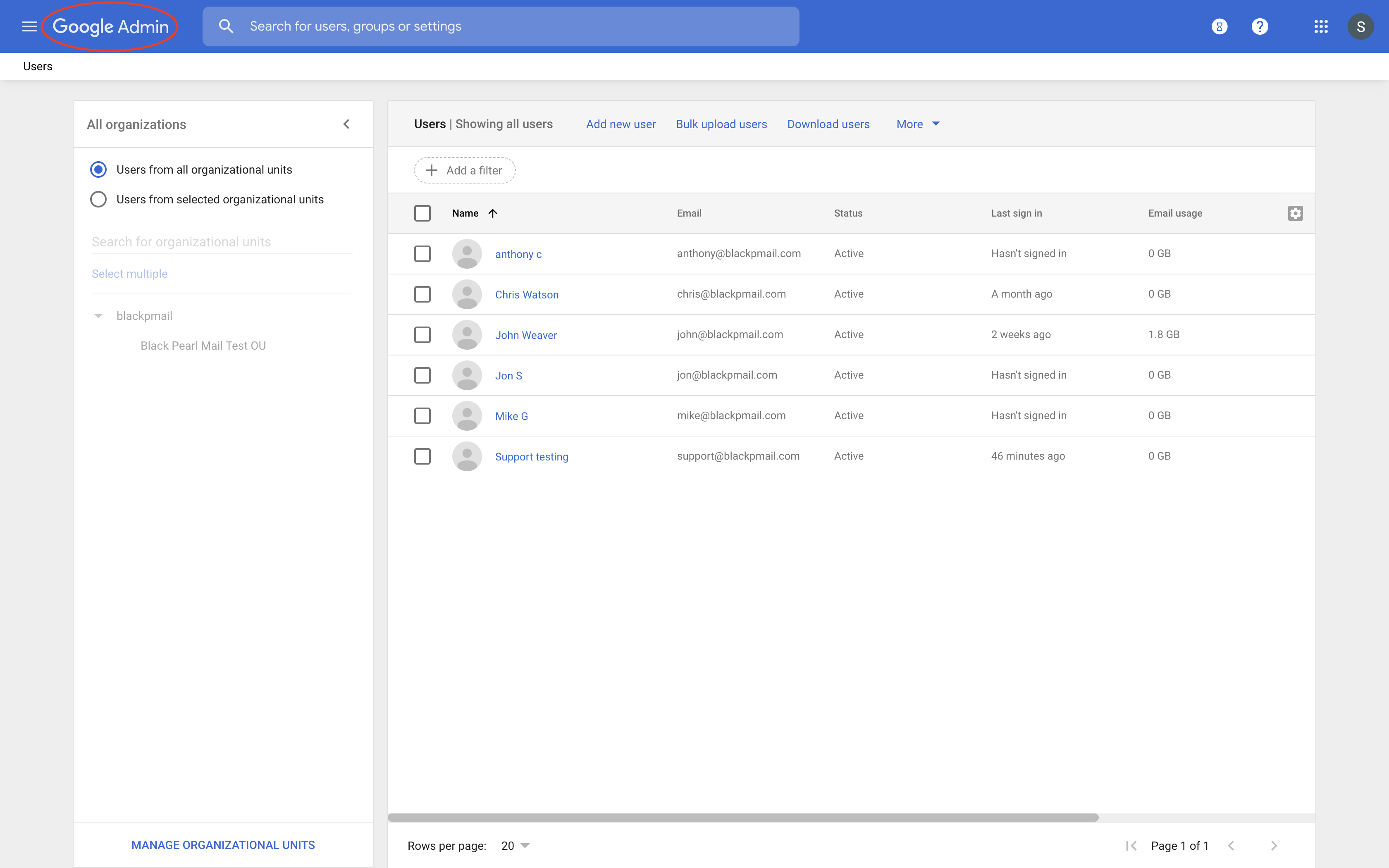Click the hourglass tasks icon
This screenshot has height=868, width=1389.
pyautogui.click(x=1219, y=26)
